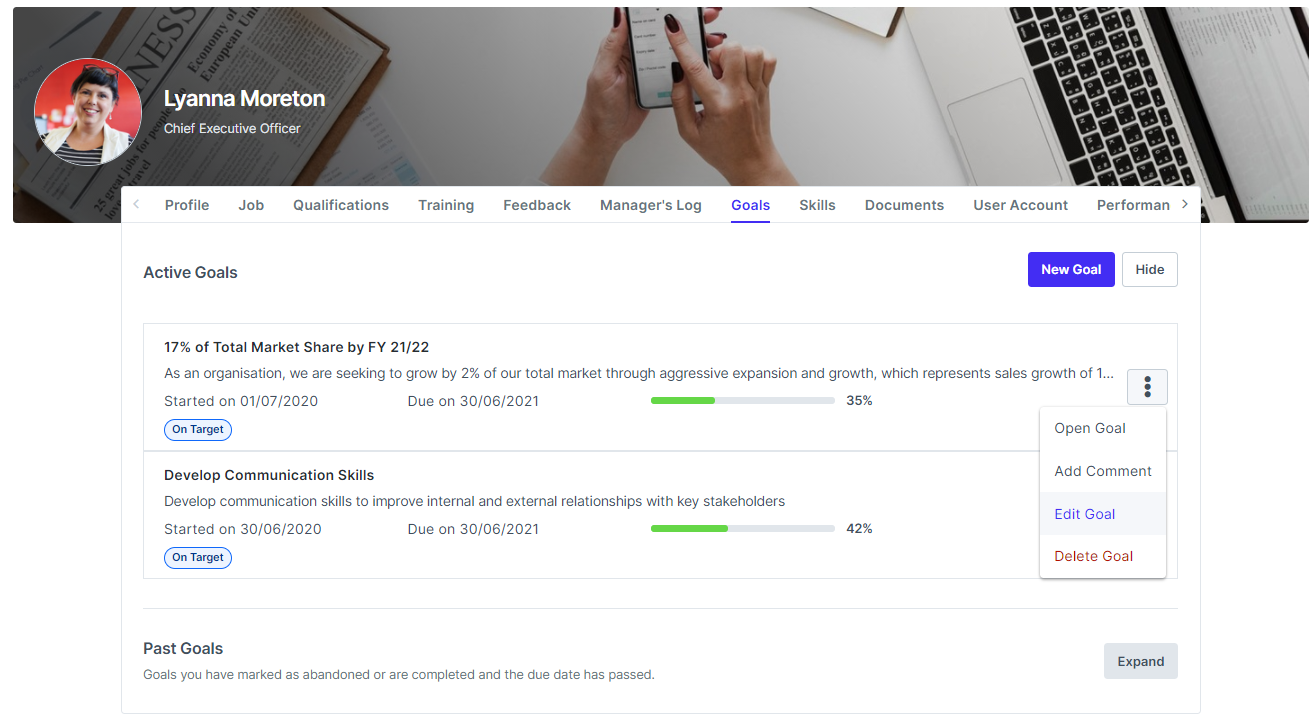1315x723 pixels.
Task: Open the Documents tab
Action: click(904, 204)
